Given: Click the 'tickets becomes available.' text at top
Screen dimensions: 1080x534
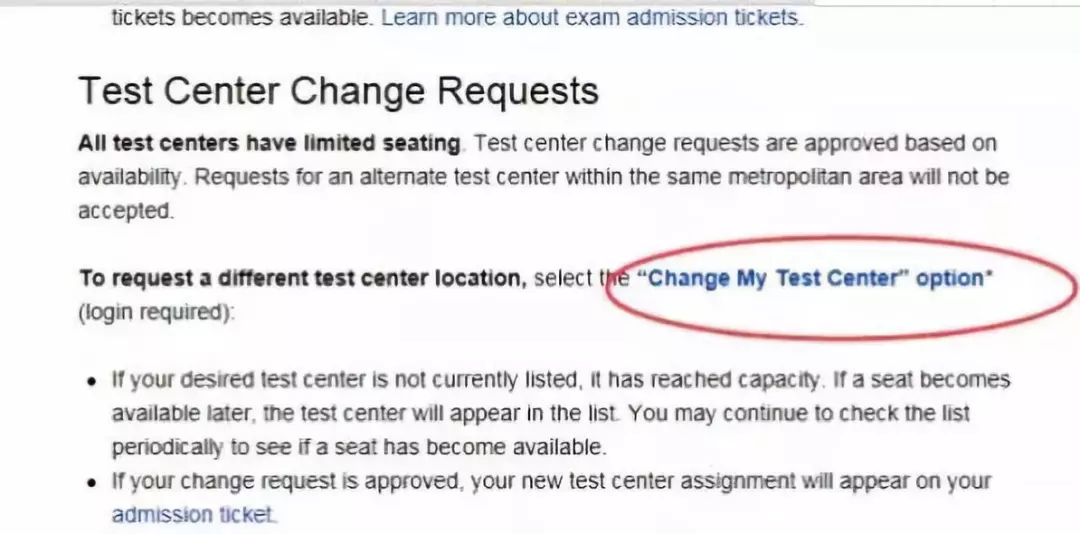Looking at the screenshot, I should 242,17.
